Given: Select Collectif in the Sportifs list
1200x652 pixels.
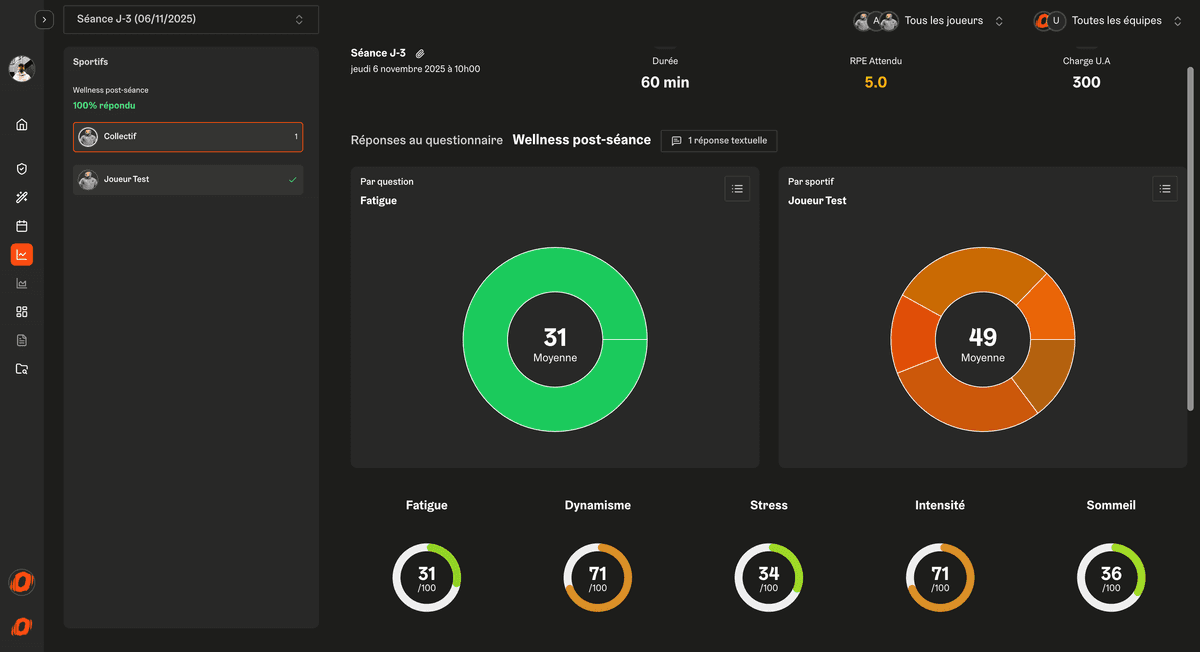Looking at the screenshot, I should (188, 137).
